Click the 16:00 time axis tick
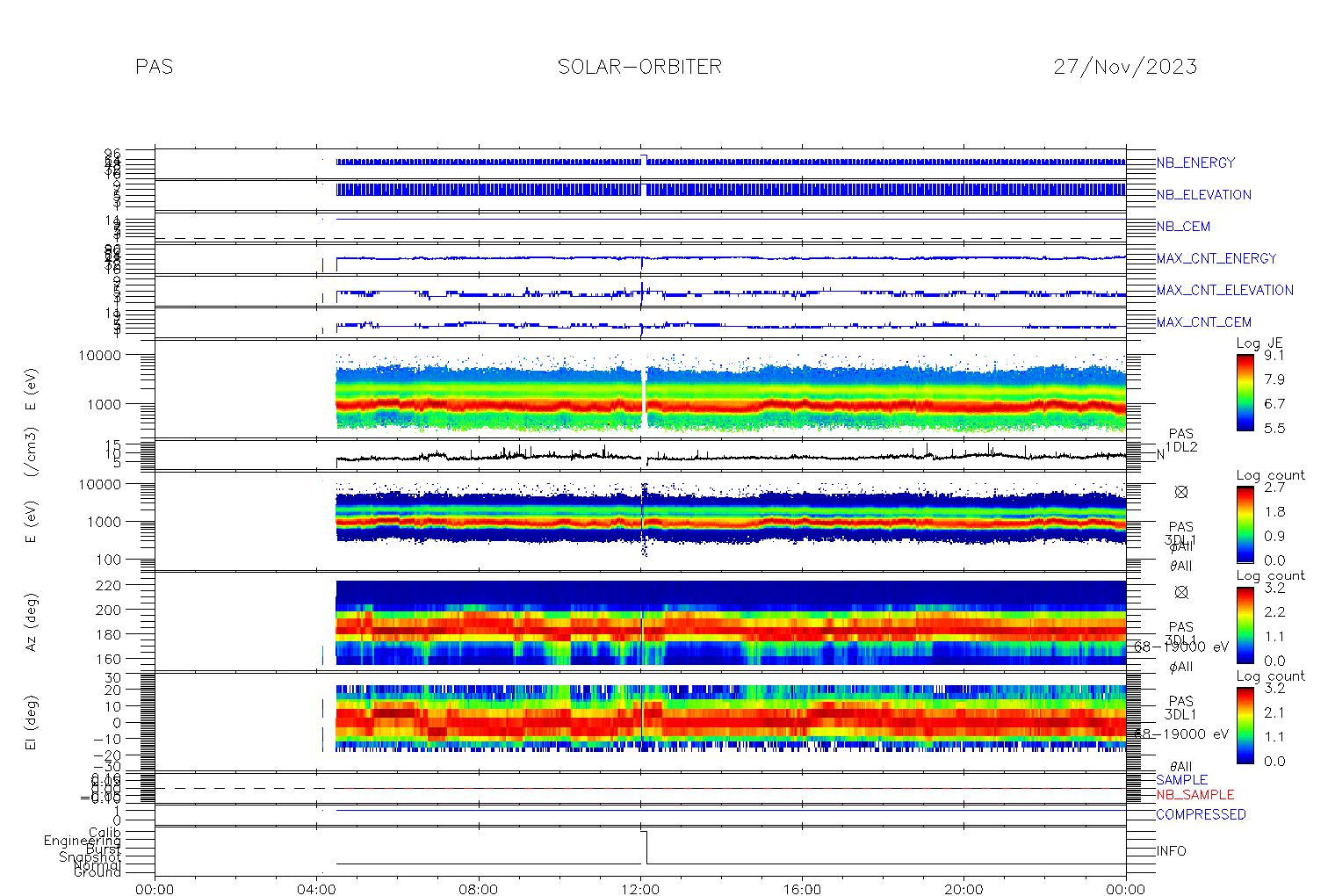 [802, 889]
